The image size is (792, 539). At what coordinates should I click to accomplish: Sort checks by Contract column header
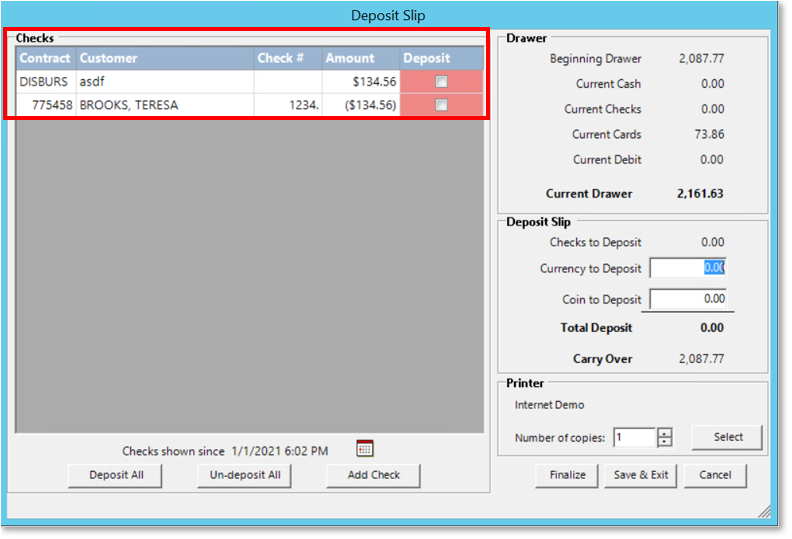tap(45, 58)
